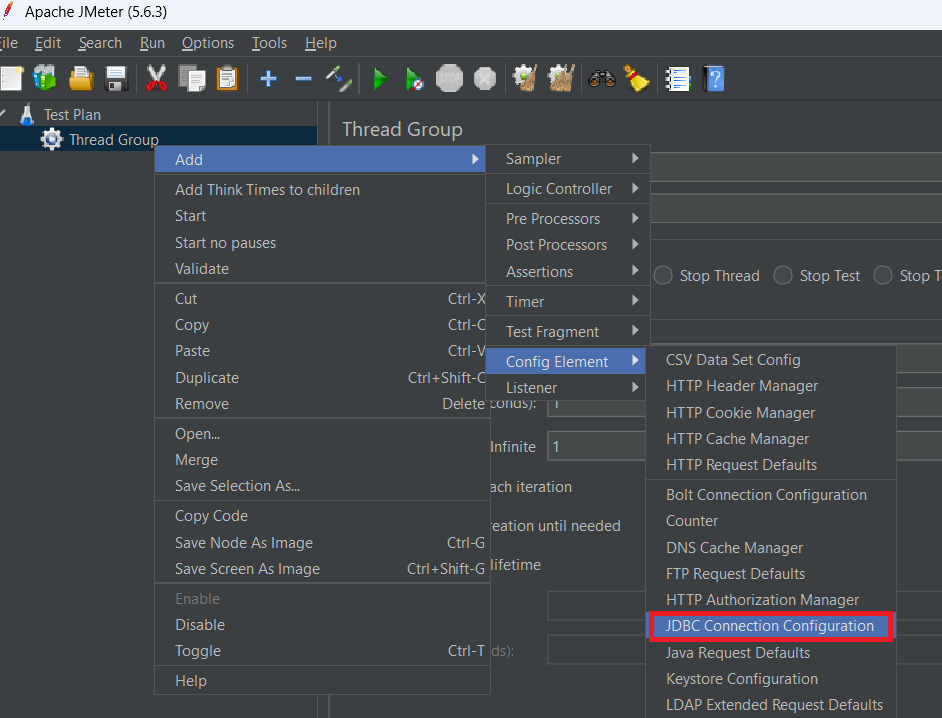
Task: Click the Copy toolbar icon
Action: pos(192,79)
